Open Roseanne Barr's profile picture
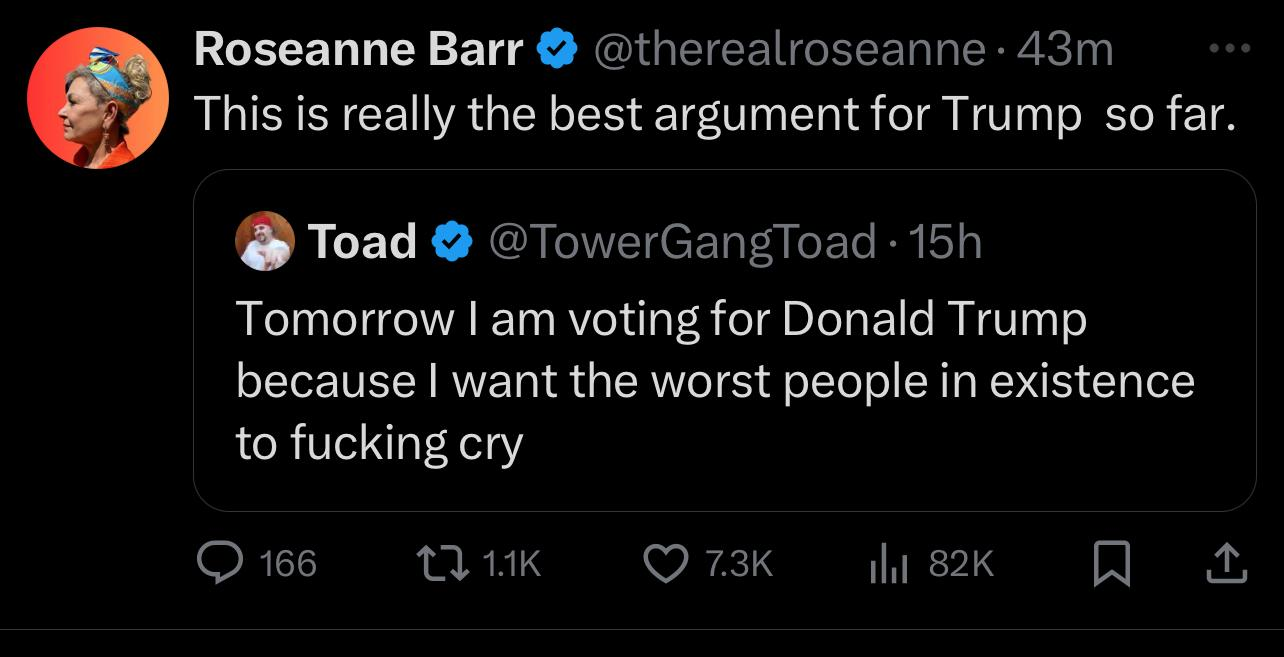 pos(96,97)
